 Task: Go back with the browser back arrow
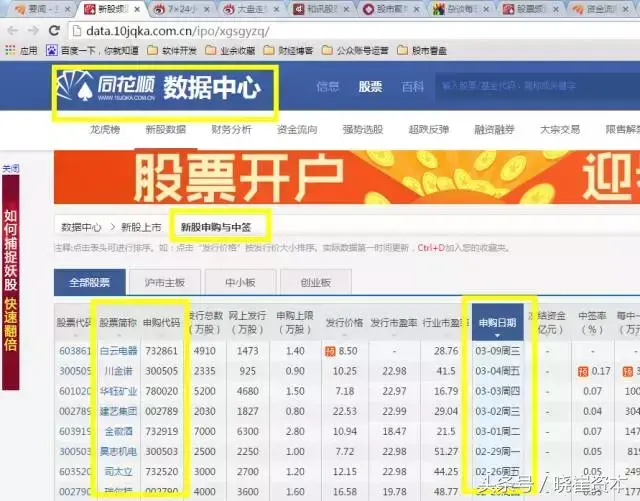[x=13, y=31]
